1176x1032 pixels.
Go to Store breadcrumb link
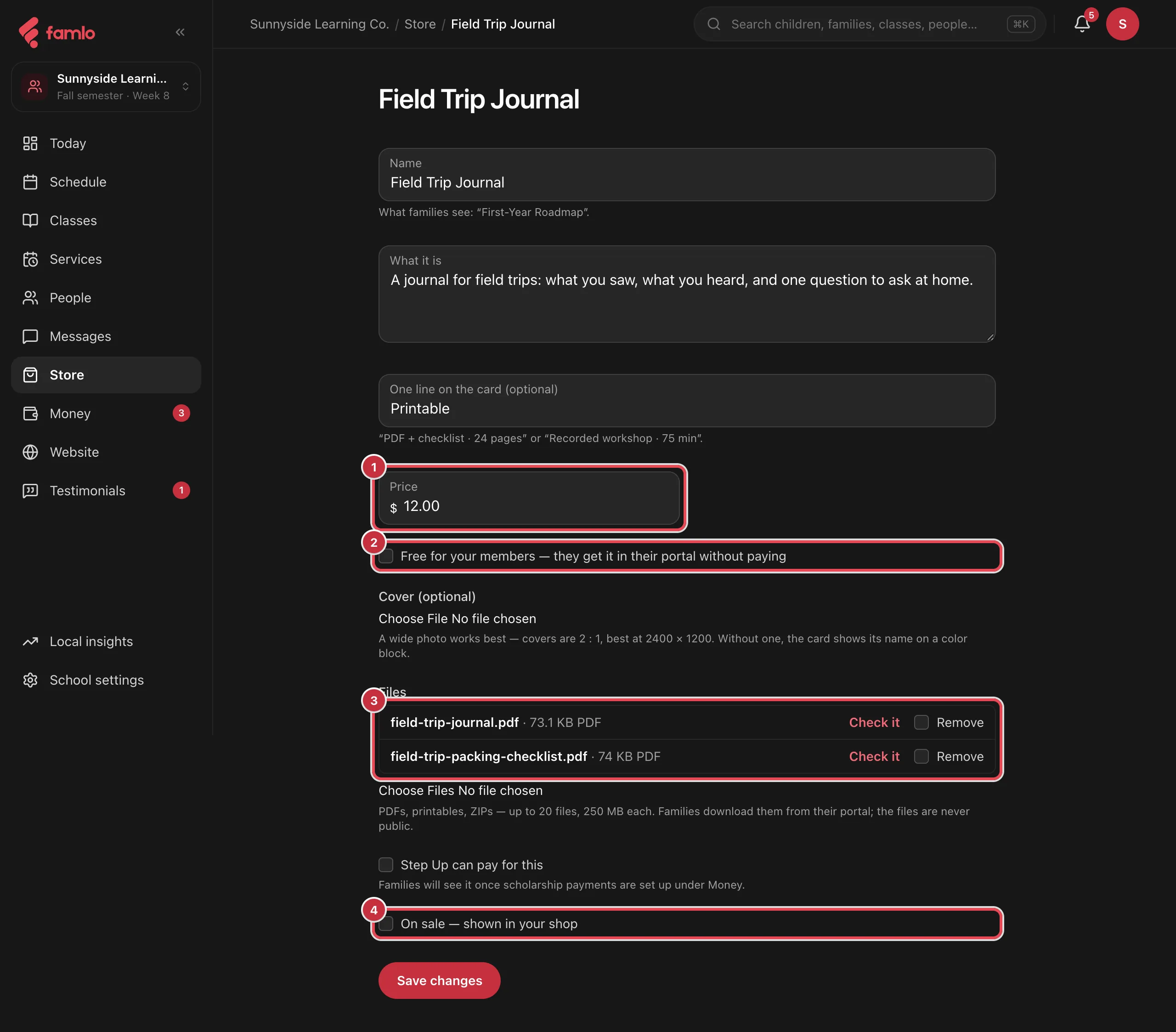(420, 24)
